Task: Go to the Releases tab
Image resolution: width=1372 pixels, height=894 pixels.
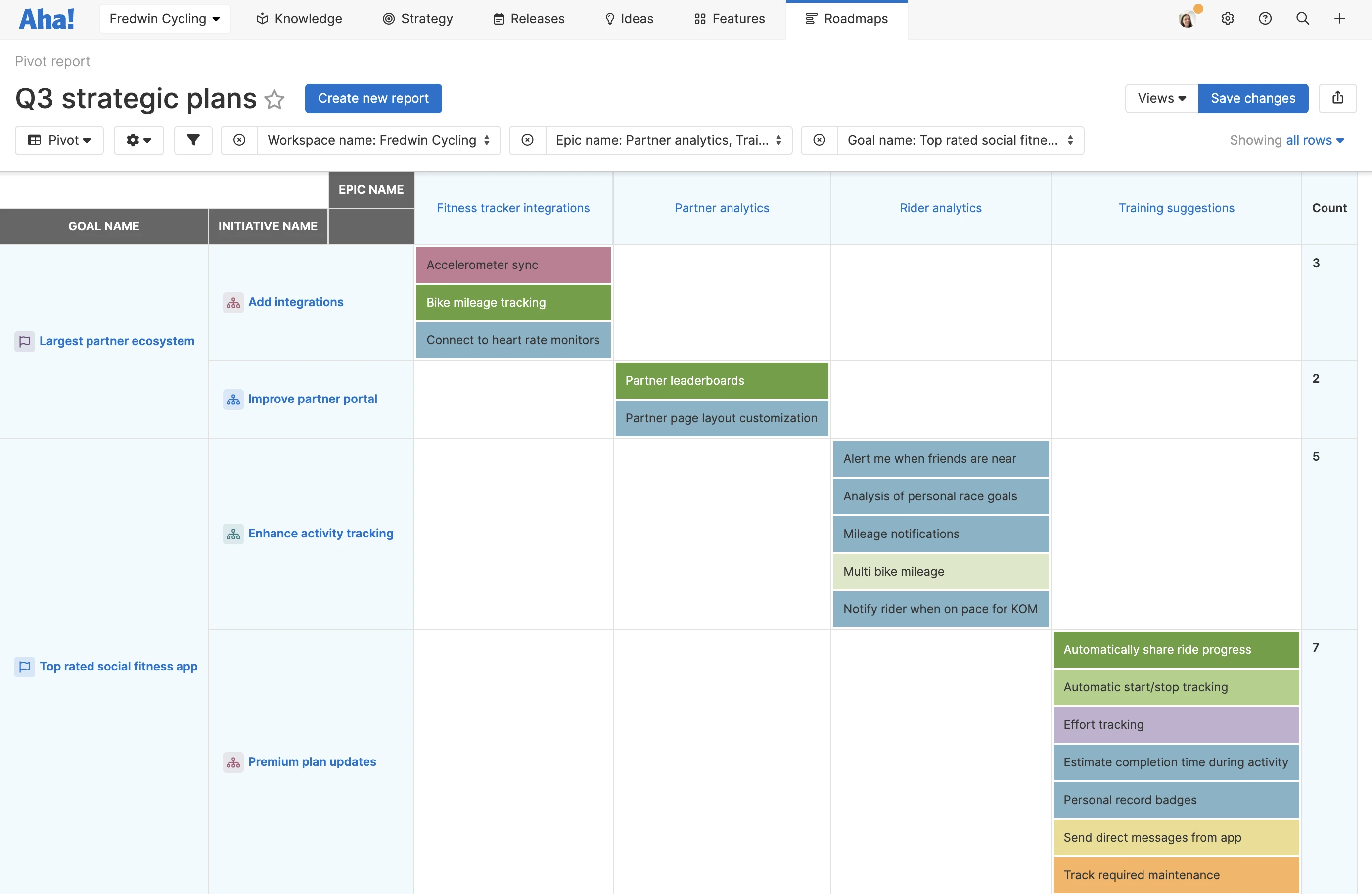Action: coord(529,18)
